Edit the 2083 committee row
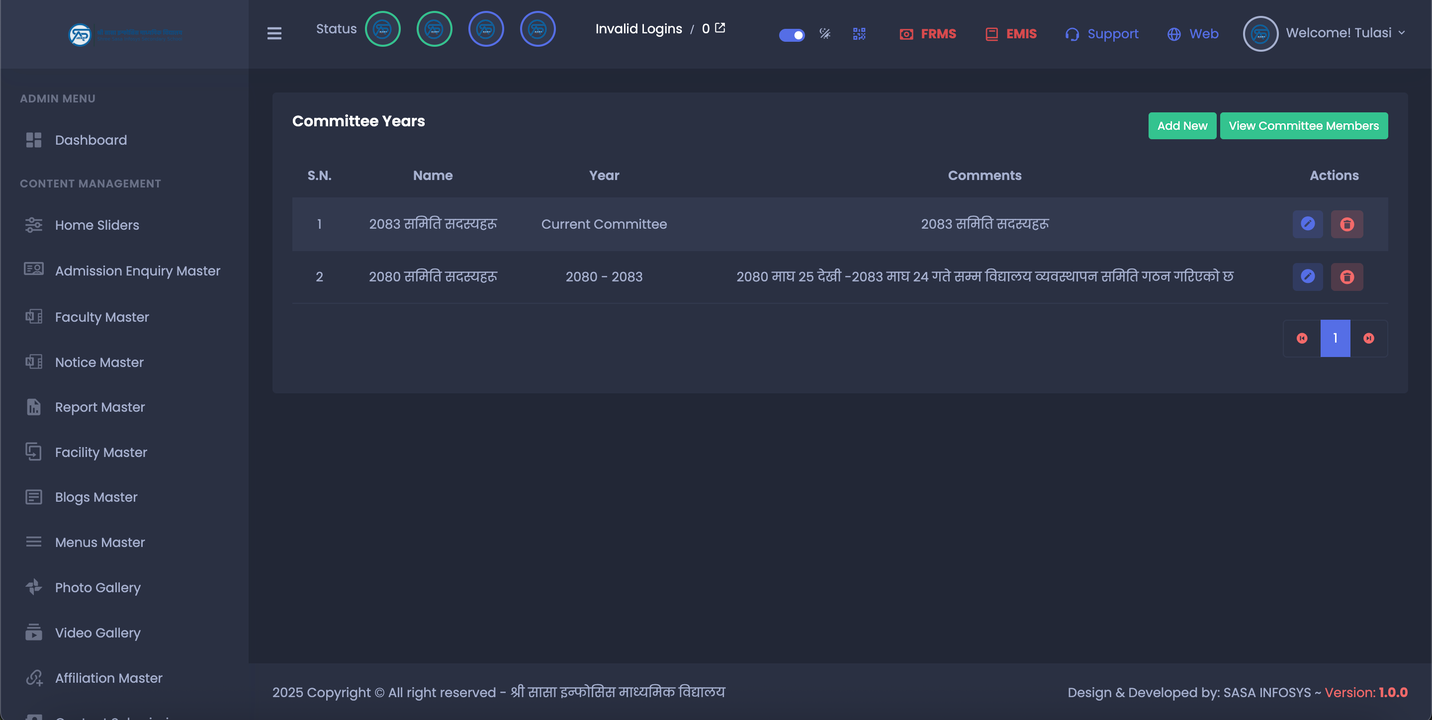 tap(1307, 224)
